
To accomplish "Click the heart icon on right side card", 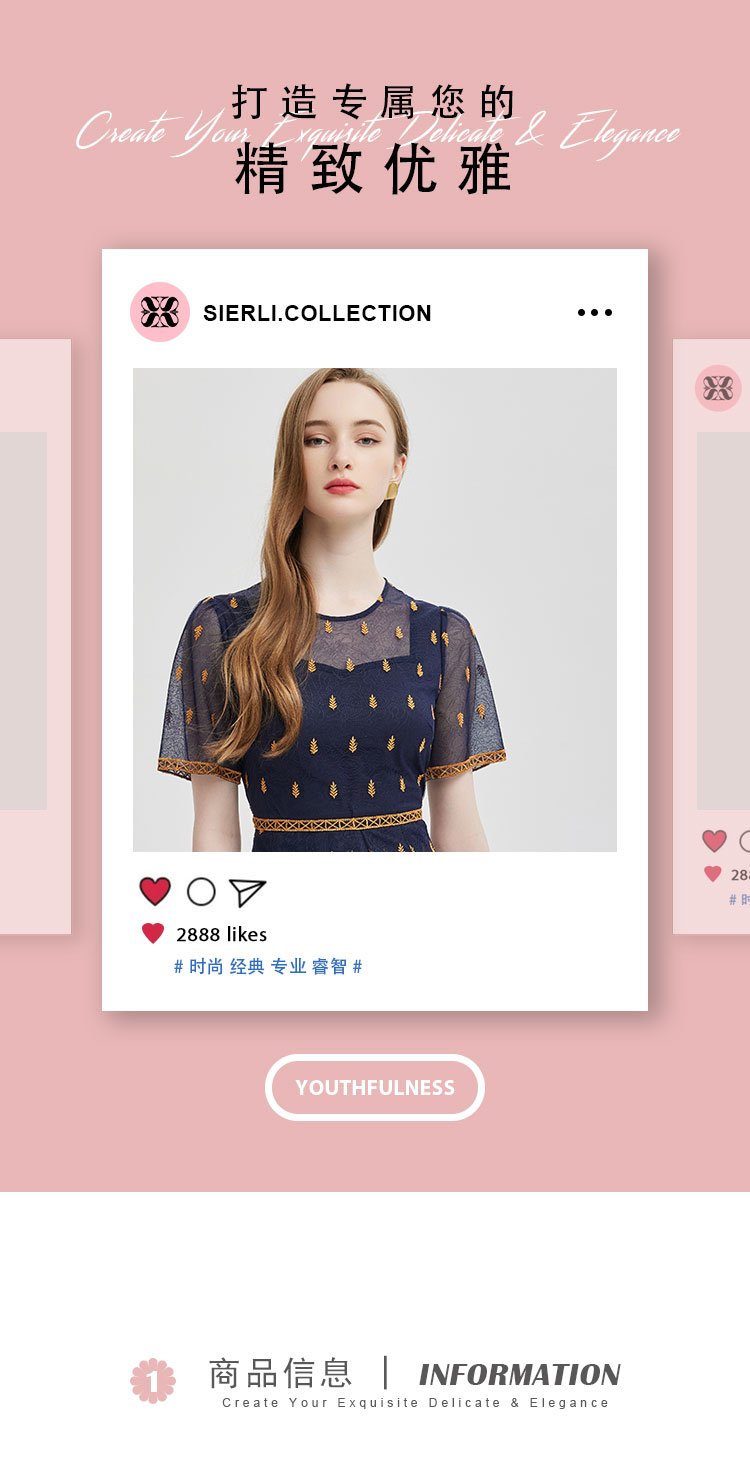I will (714, 841).
